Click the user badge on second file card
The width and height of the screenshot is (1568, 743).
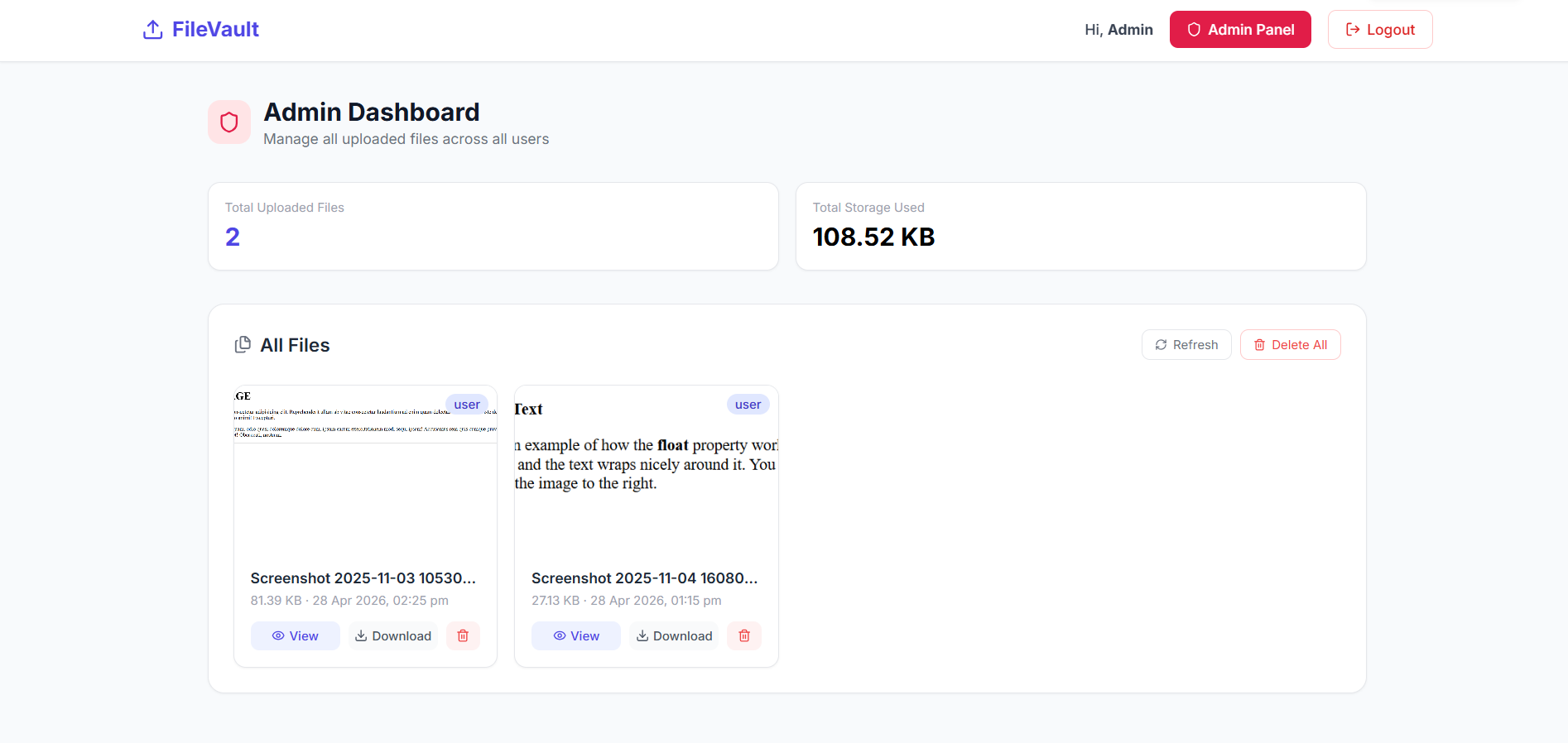748,405
